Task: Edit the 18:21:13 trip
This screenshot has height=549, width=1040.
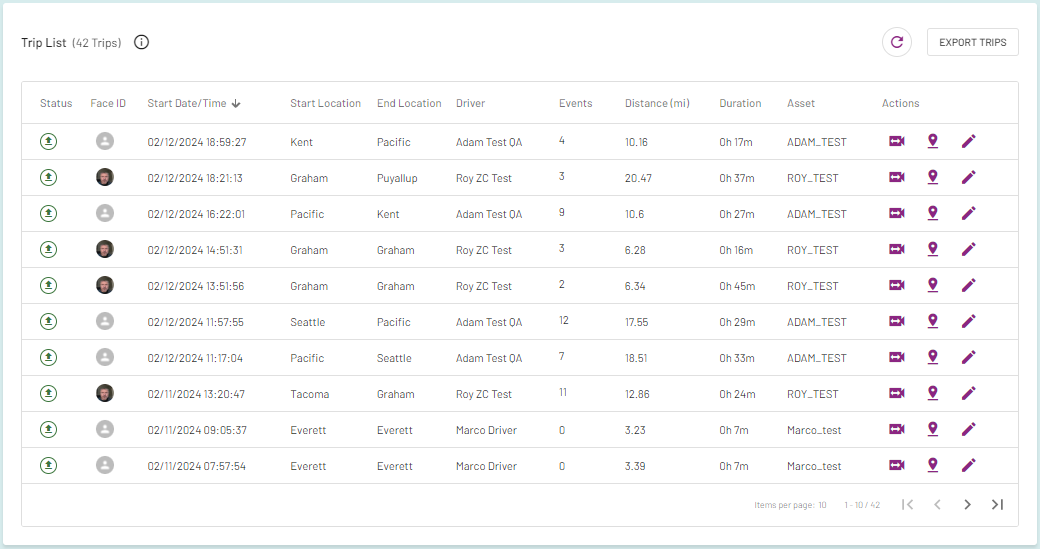Action: click(x=968, y=177)
